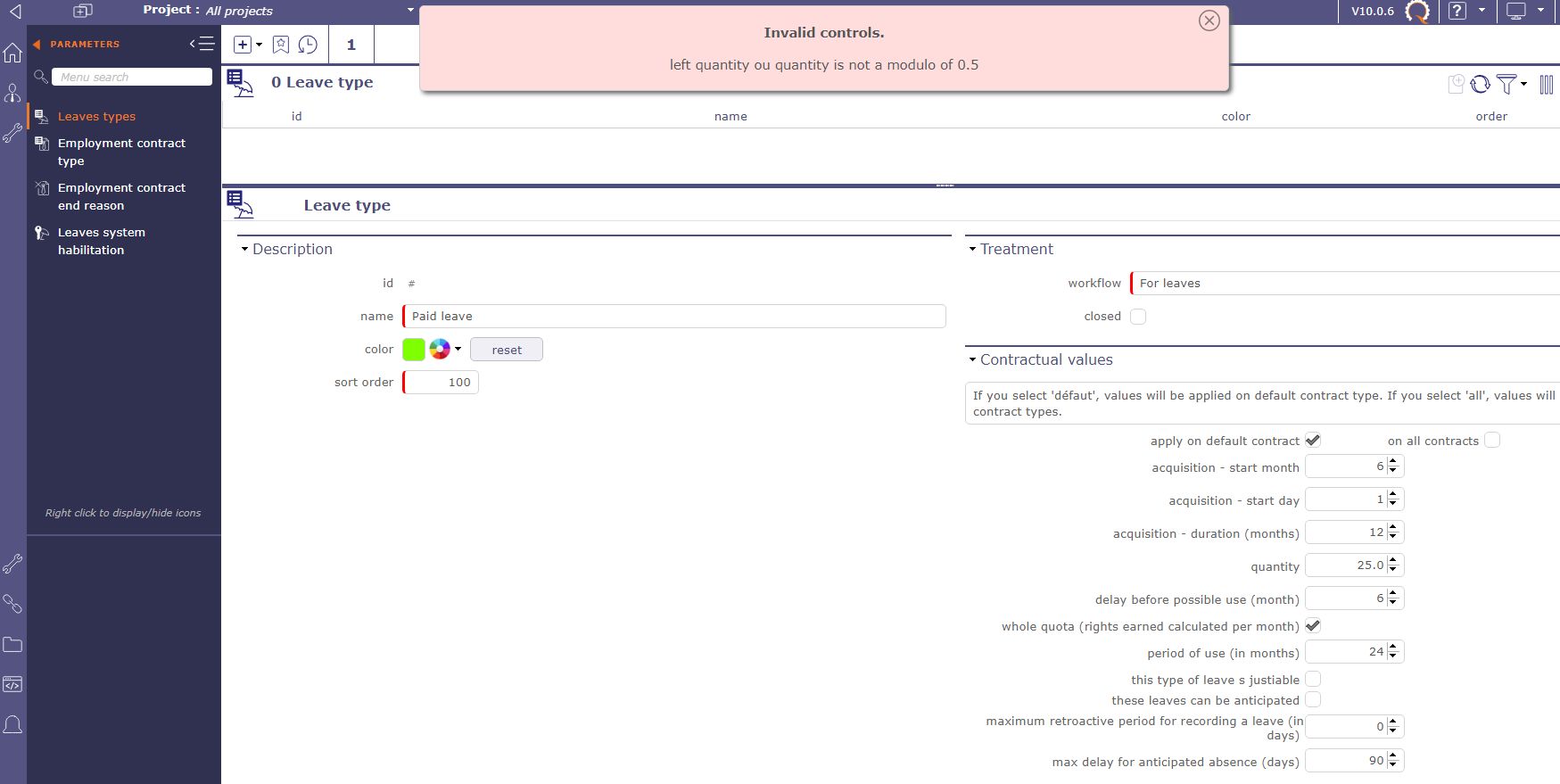Screen dimensions: 1560x784
Task: Click the workflow field showing For leaves
Action: tap(1345, 283)
